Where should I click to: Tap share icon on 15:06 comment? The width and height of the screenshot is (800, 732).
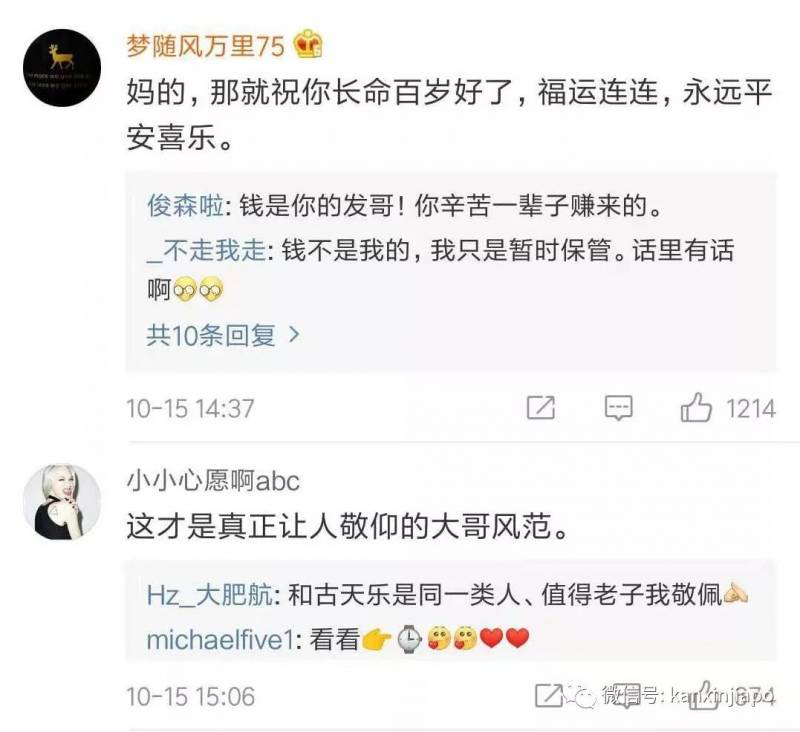[x=549, y=695]
